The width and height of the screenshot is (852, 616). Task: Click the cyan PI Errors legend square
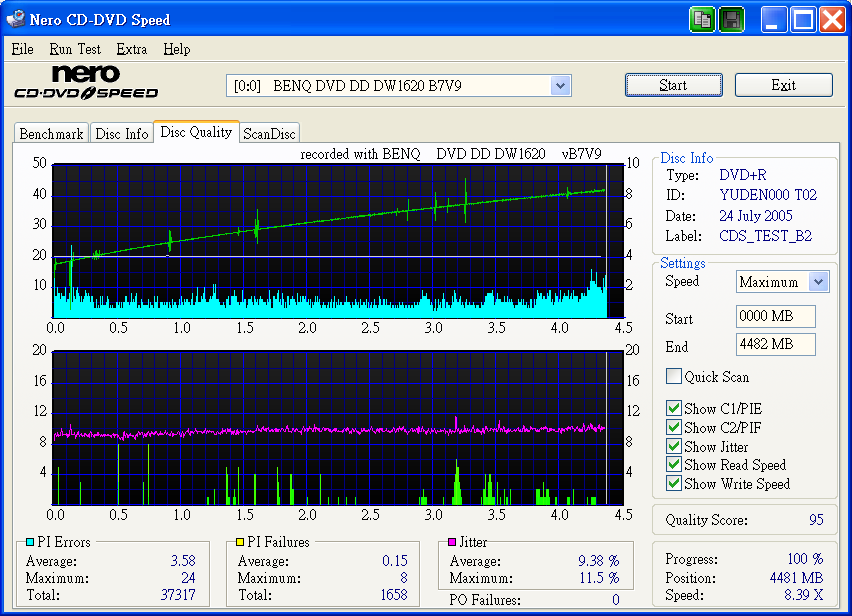coord(30,542)
